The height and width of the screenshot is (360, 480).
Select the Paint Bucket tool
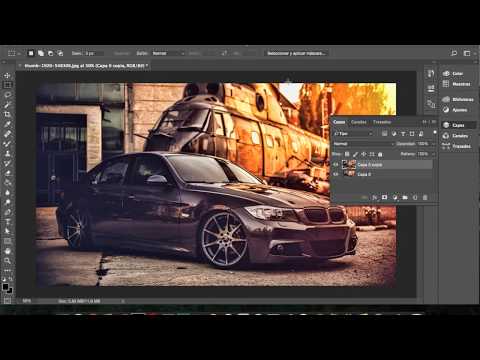(x=7, y=183)
